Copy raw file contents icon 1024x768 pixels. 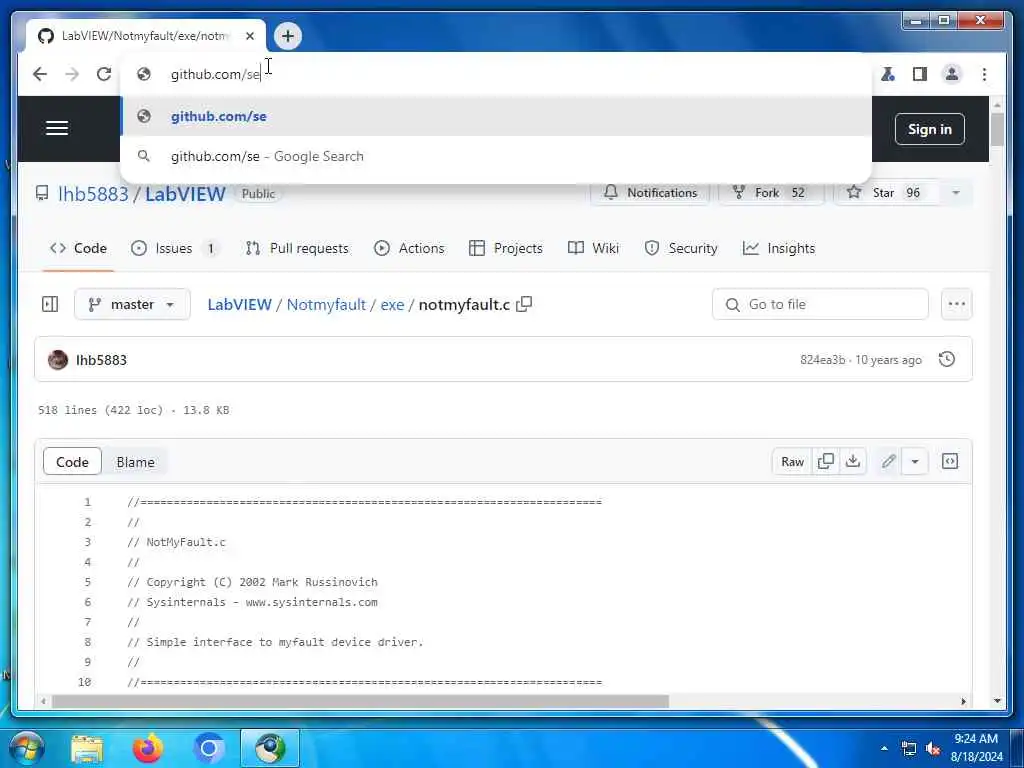pyautogui.click(x=825, y=462)
